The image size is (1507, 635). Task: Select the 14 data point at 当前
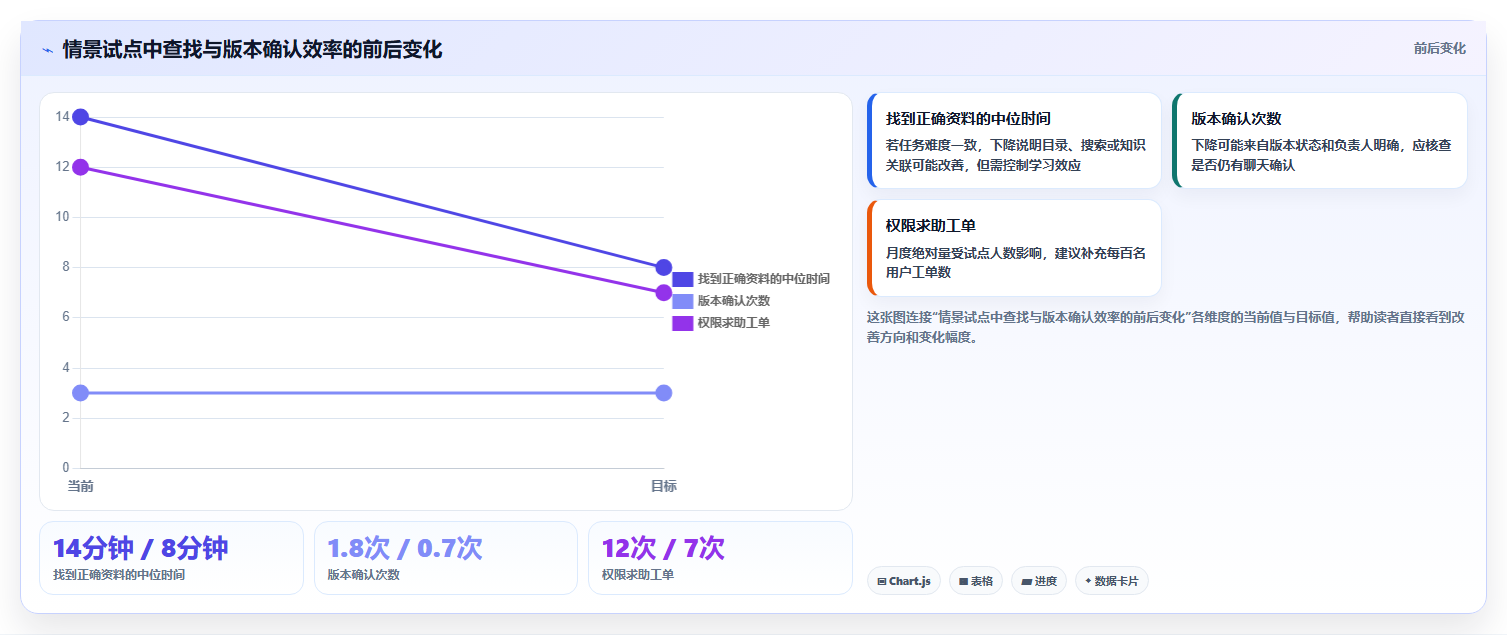click(80, 117)
